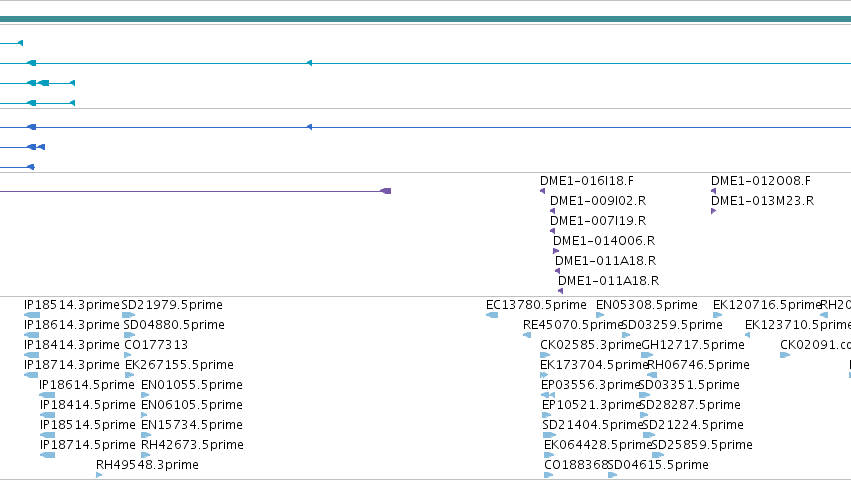Viewport: 851px width, 480px height.
Task: Select EN15734.5prime
Action: [192, 425]
